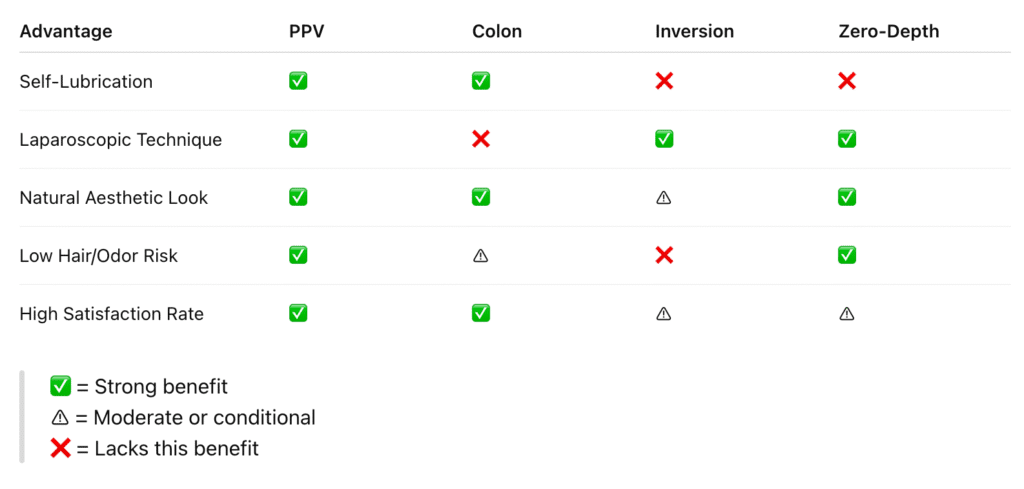This screenshot has width=1024, height=489.
Task: Click the checkmark for Zero-Depth Laparoscopic Technique
Action: tap(847, 139)
